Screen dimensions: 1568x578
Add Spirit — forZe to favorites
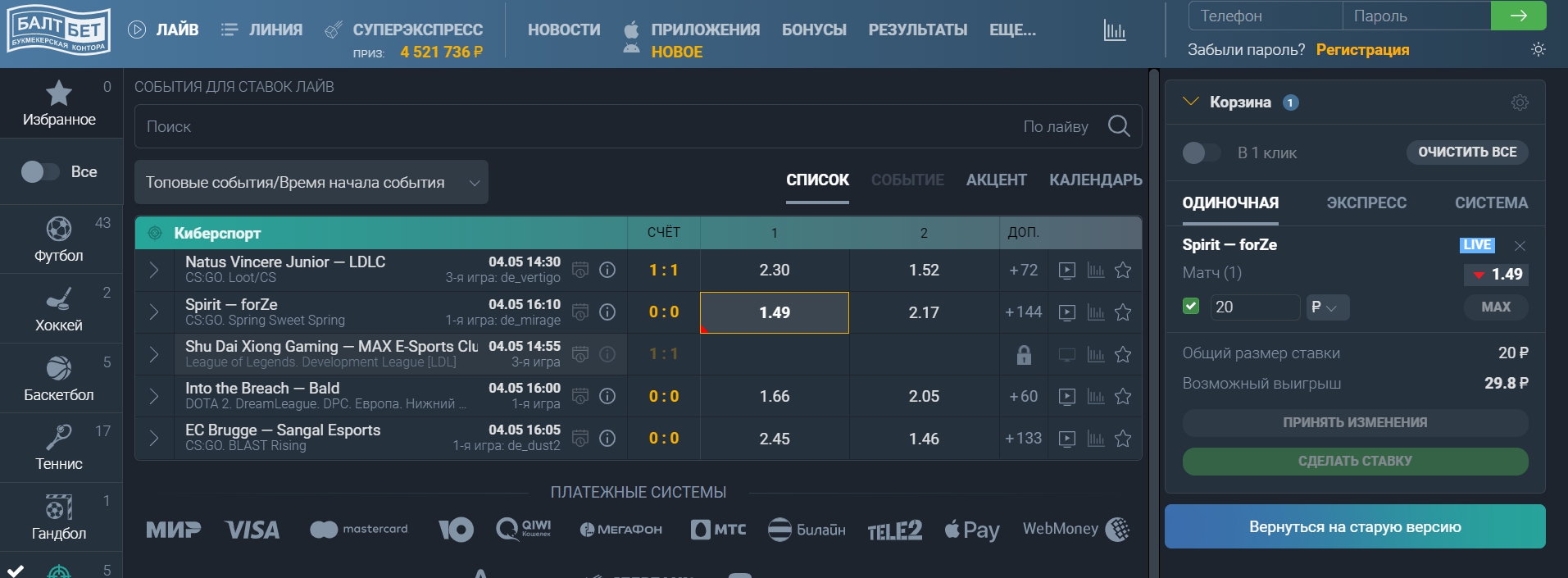pyautogui.click(x=1123, y=312)
